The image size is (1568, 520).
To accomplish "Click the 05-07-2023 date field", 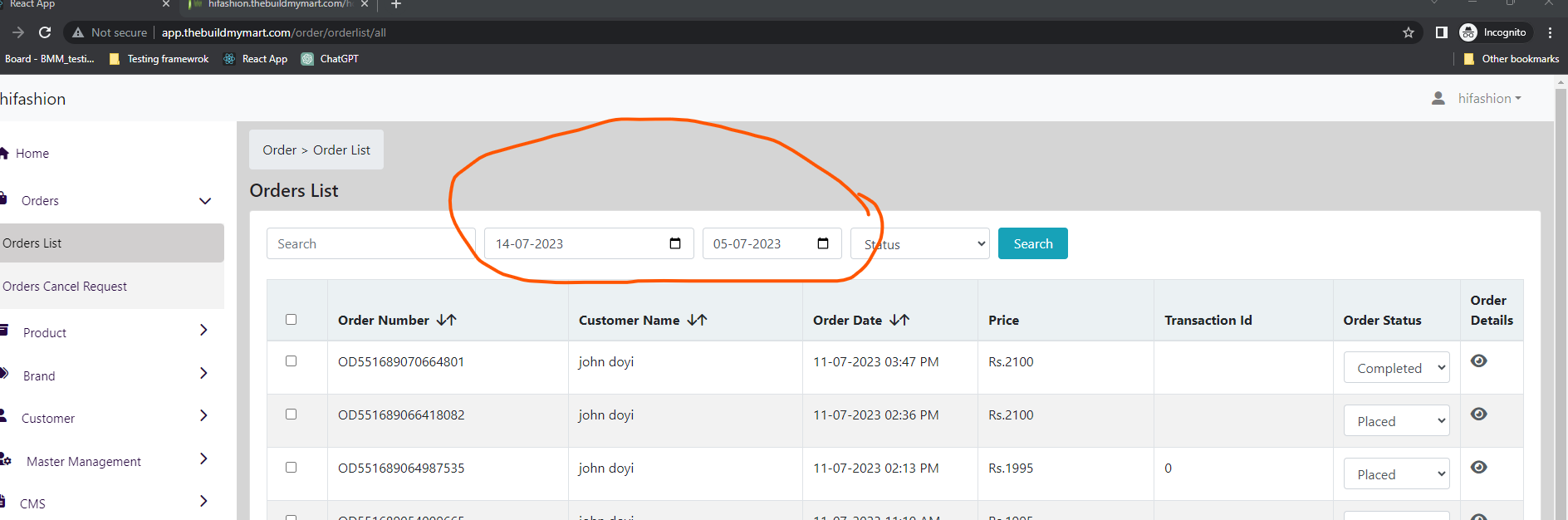I will pyautogui.click(x=772, y=243).
